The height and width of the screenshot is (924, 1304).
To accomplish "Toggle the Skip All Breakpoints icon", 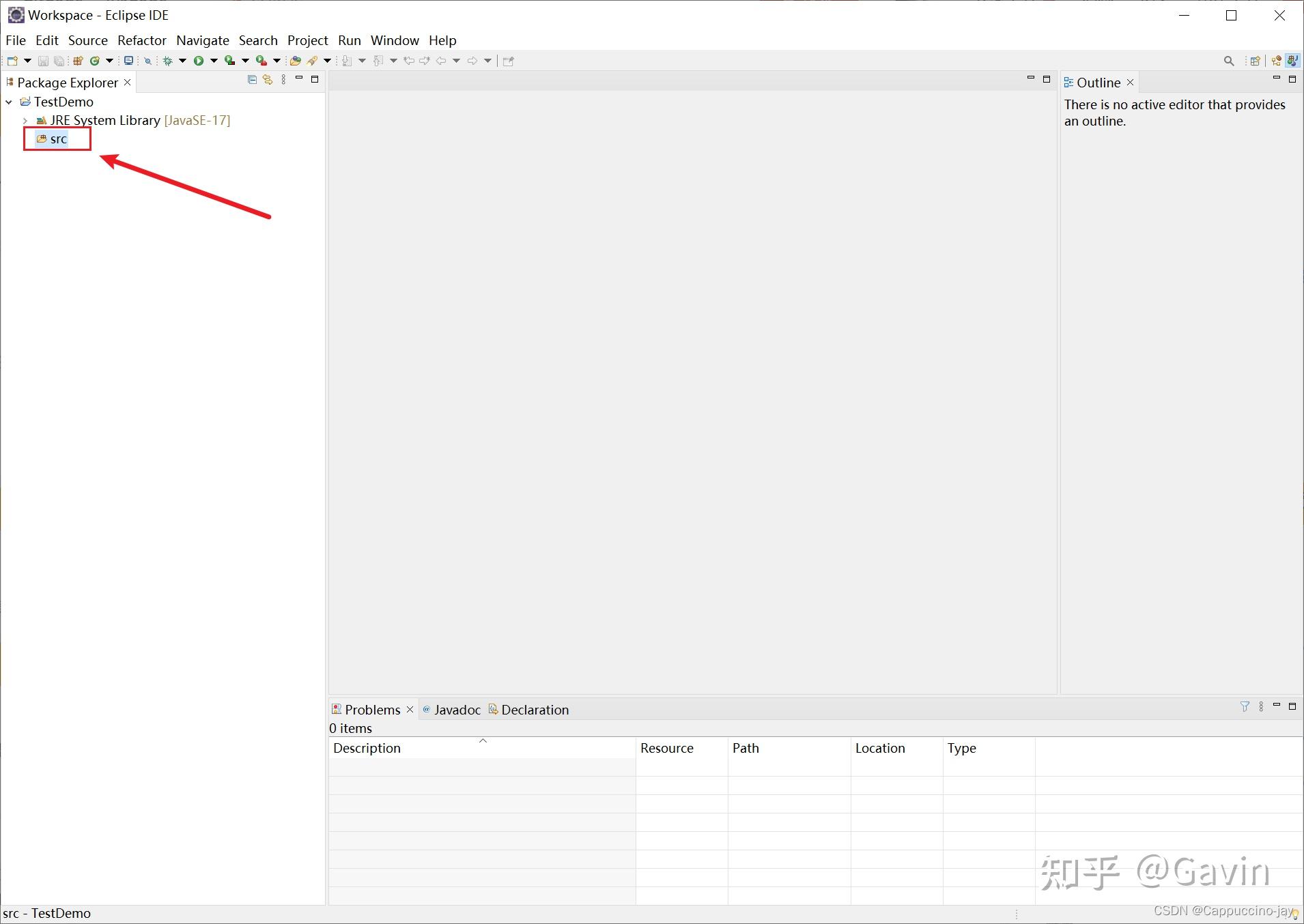I will click(x=147, y=61).
